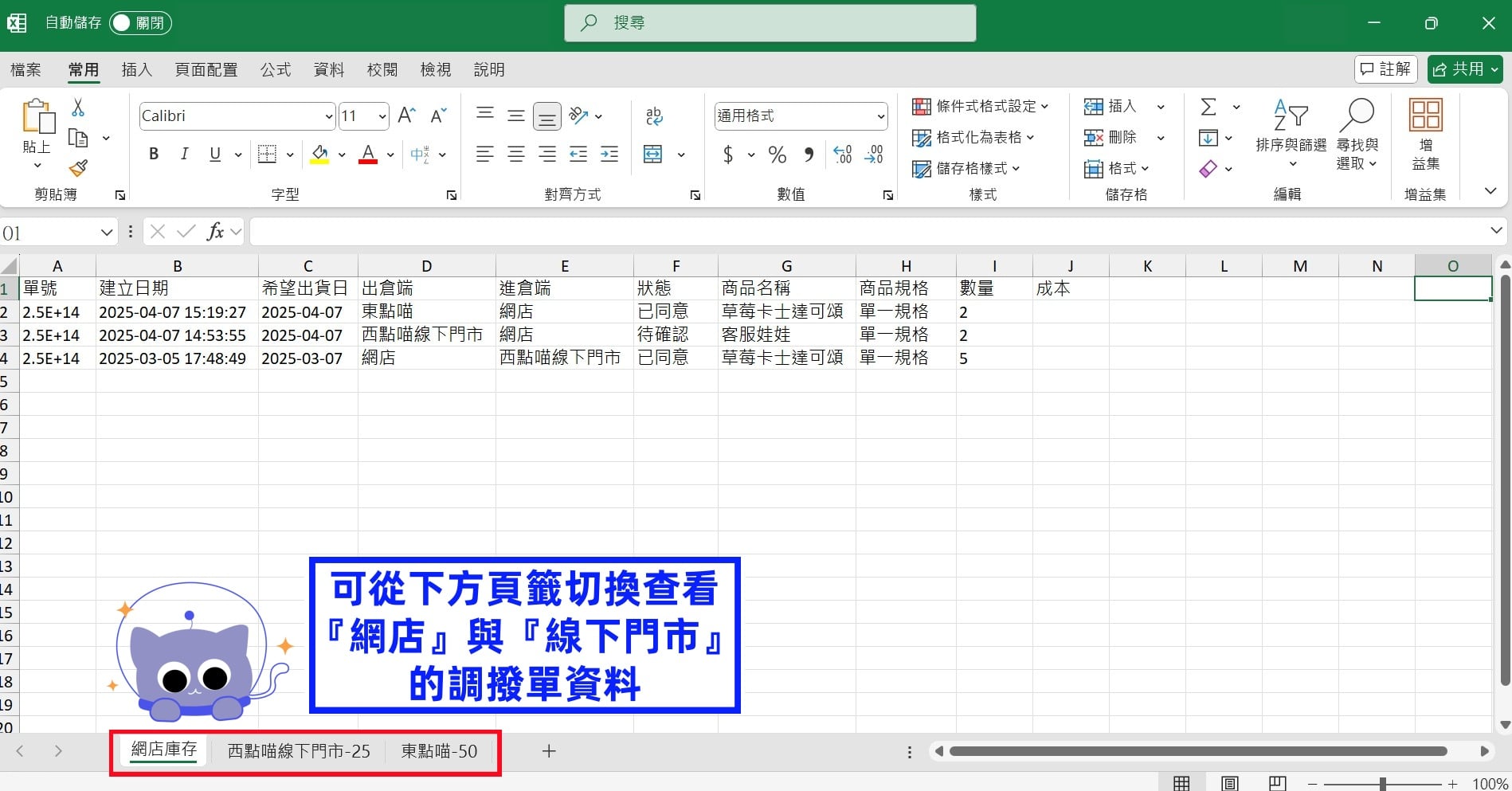Screen dimensions: 1512x791
Task: Open the font name dropdown
Action: 328,116
